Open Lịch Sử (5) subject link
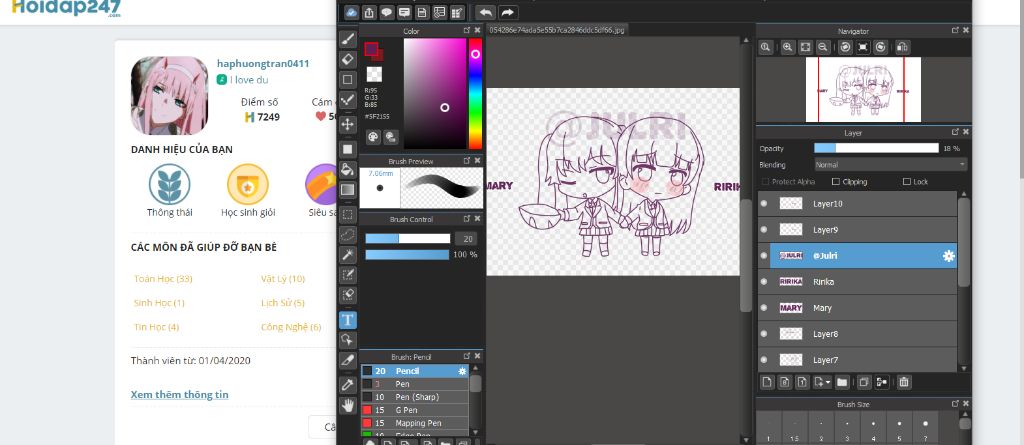The height and width of the screenshot is (445, 1024). click(x=283, y=303)
